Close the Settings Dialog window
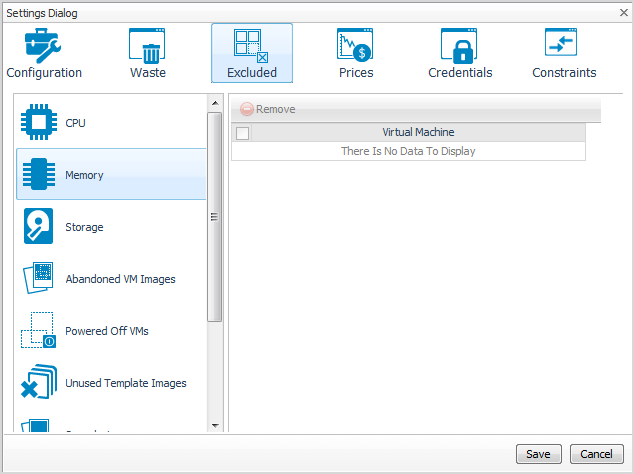634x474 pixels. pos(623,13)
